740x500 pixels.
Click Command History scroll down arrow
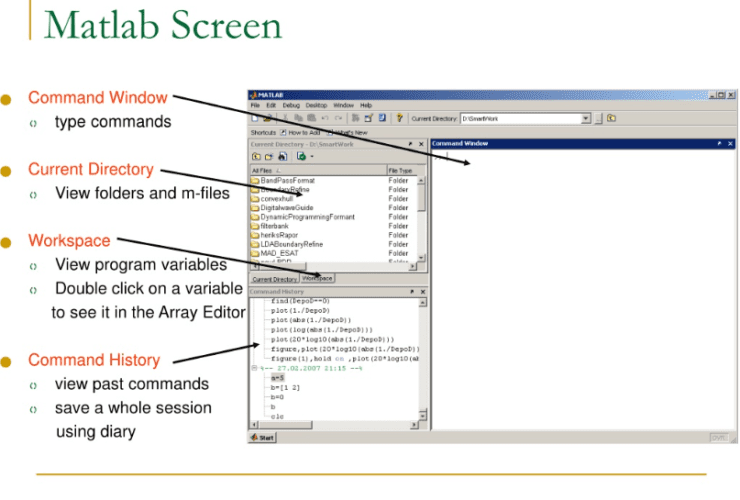point(423,415)
